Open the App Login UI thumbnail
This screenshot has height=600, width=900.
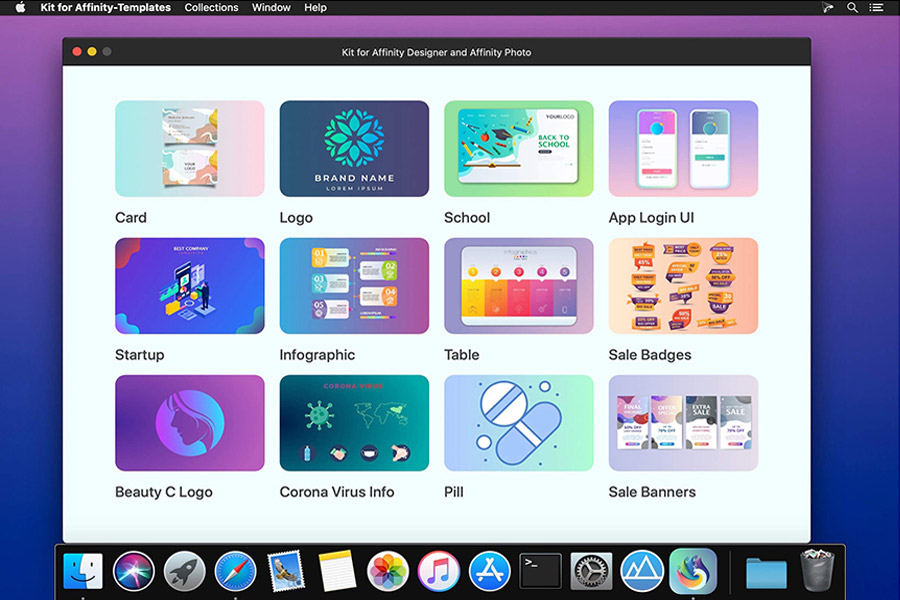pyautogui.click(x=683, y=149)
